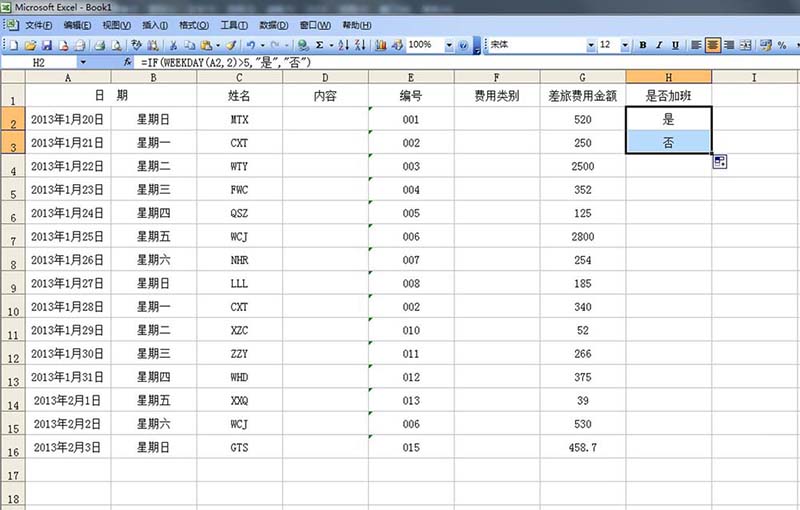Open Print Preview from the toolbar
Image resolution: width=800 pixels, height=510 pixels.
(116, 45)
